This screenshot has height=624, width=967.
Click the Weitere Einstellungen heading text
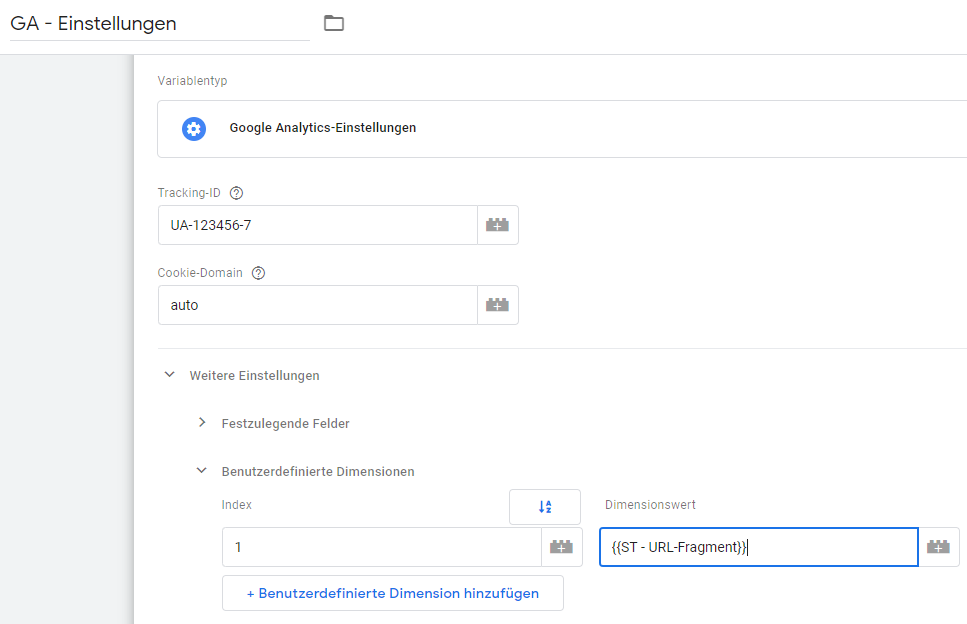tap(255, 376)
